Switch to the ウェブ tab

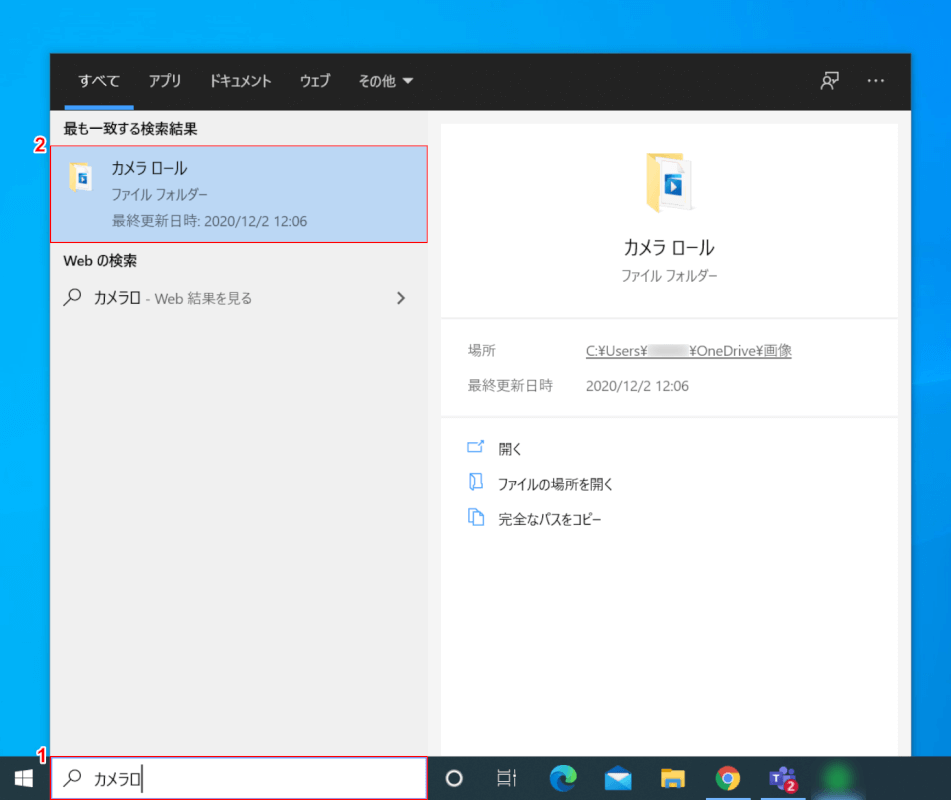click(315, 81)
